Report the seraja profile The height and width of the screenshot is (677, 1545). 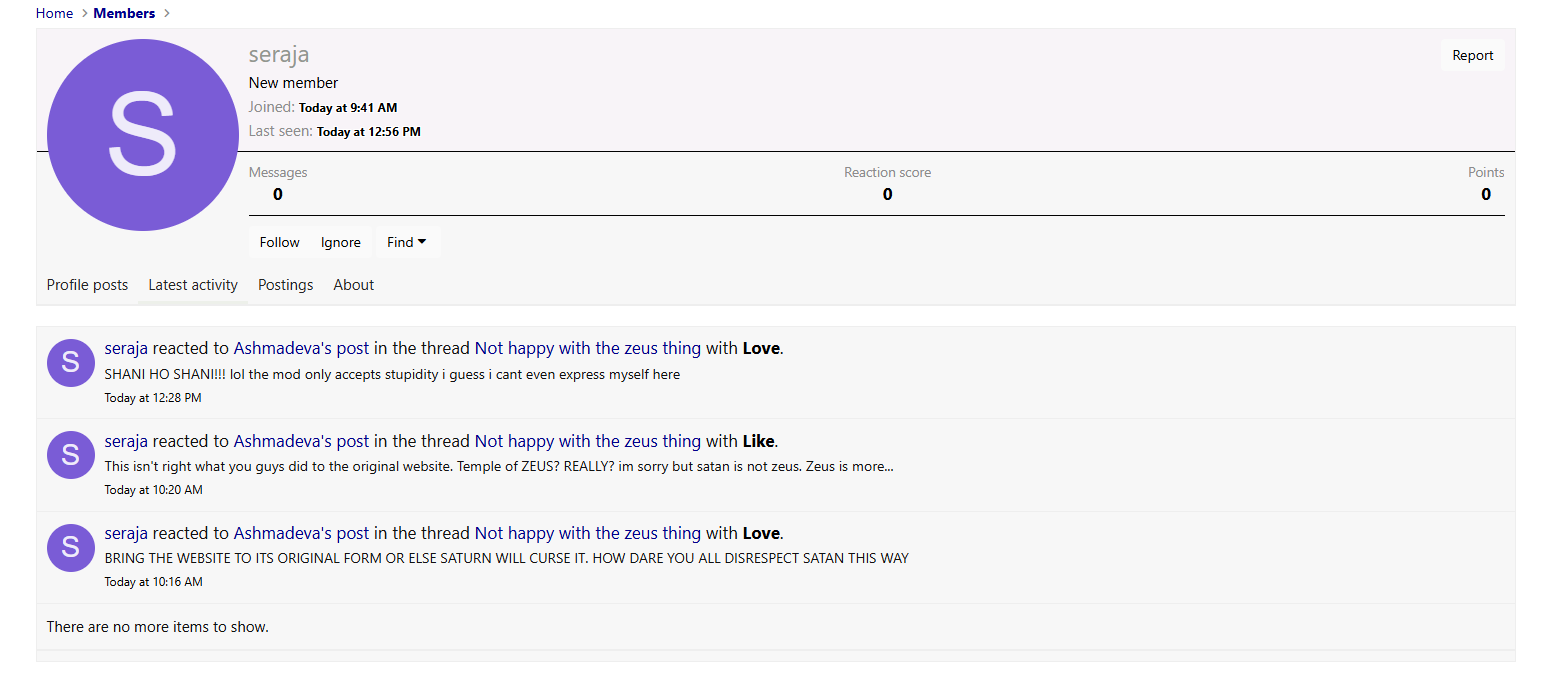(x=1472, y=56)
